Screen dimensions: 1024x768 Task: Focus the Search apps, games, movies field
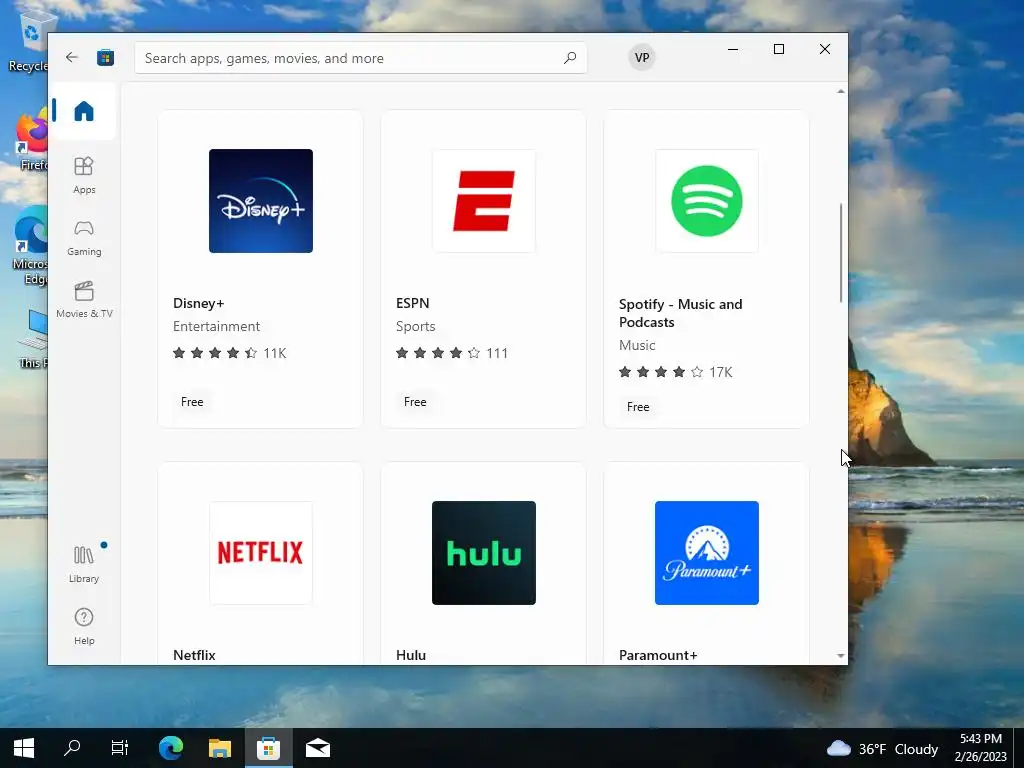point(360,58)
